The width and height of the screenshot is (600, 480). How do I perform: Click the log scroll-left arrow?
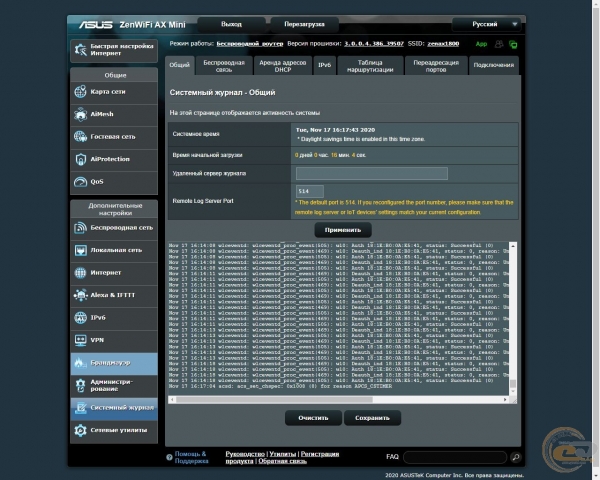pyautogui.click(x=173, y=400)
